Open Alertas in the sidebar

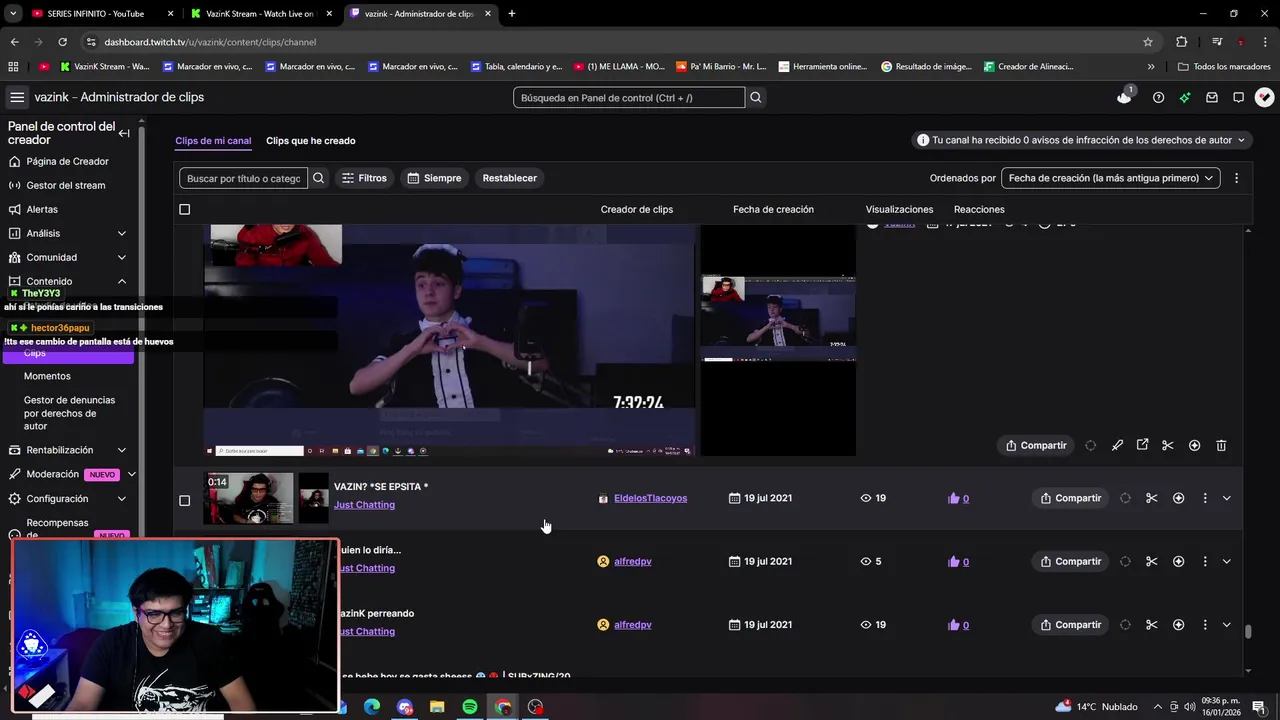pyautogui.click(x=42, y=209)
